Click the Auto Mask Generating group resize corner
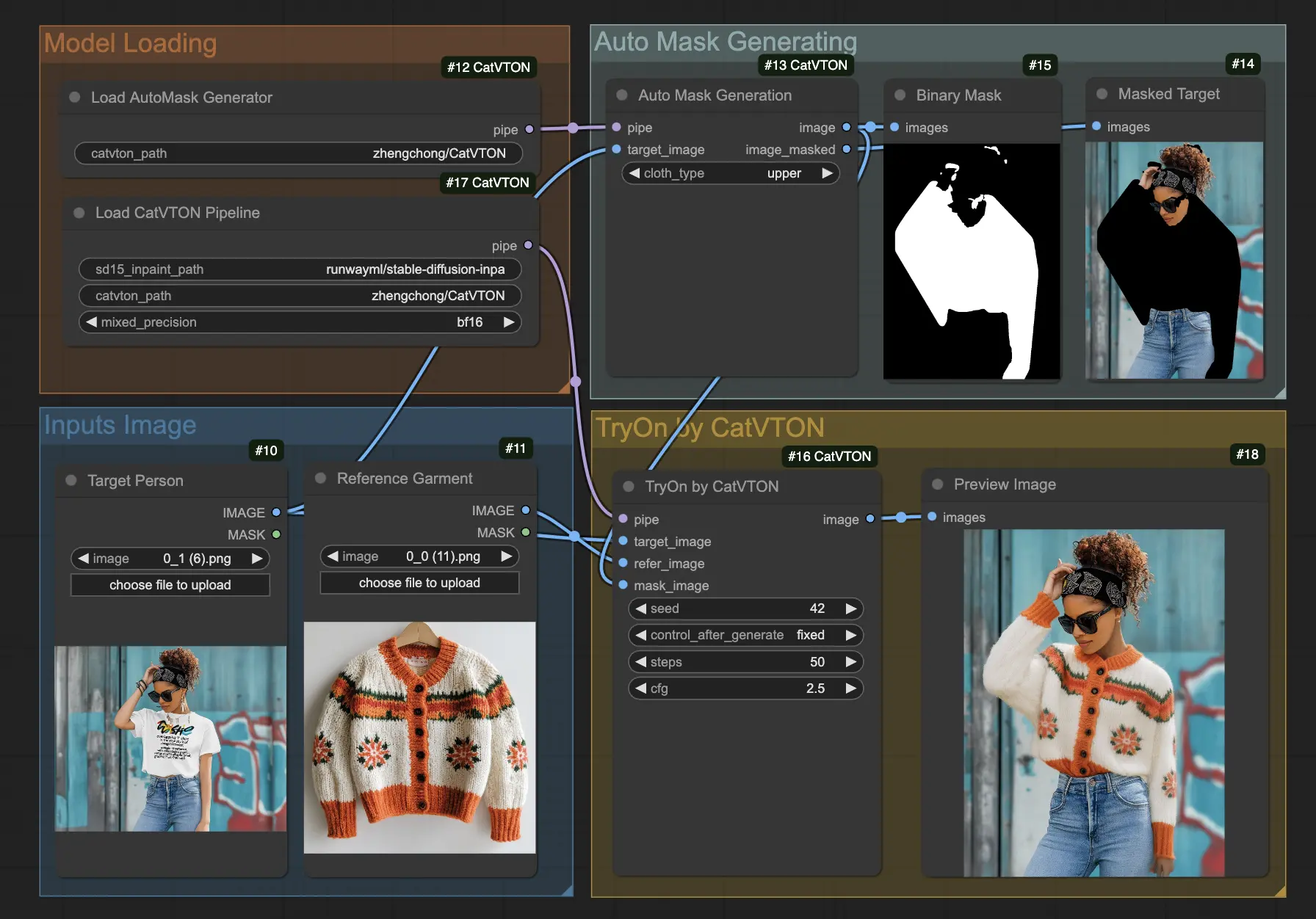Screen dimensions: 1316x919 (x=1280, y=393)
